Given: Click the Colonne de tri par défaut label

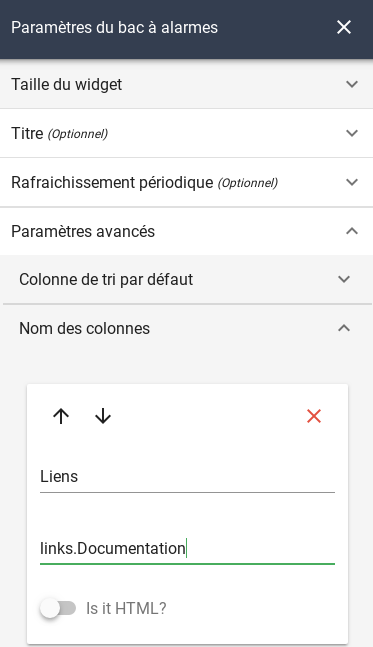Looking at the screenshot, I should (106, 280).
